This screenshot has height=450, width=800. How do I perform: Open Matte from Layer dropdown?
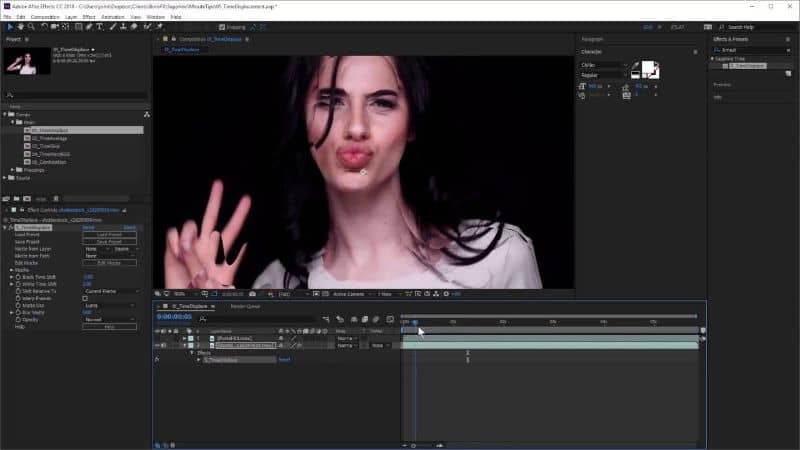97,249
